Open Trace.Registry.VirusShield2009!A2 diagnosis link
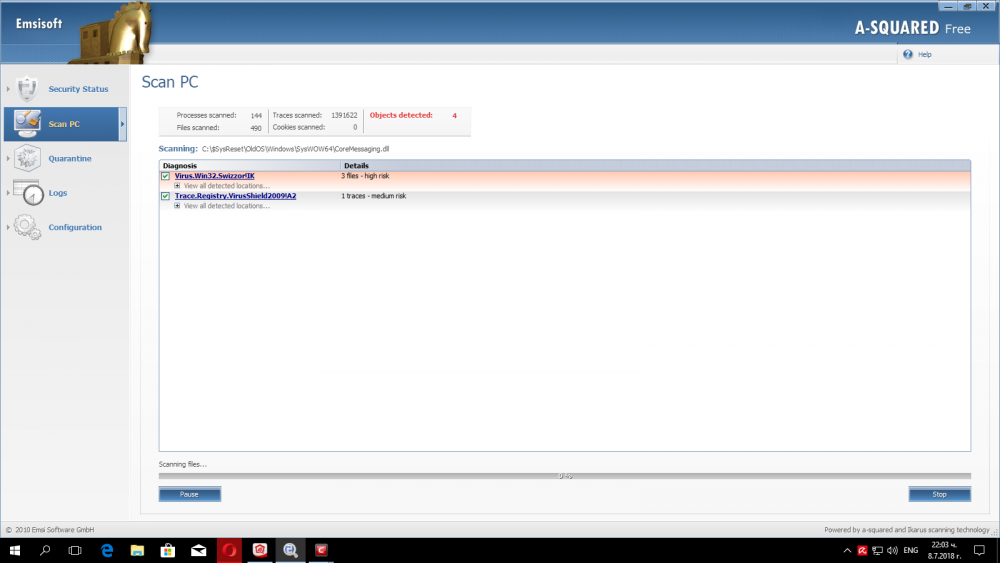The width and height of the screenshot is (1000, 563). tap(235, 196)
